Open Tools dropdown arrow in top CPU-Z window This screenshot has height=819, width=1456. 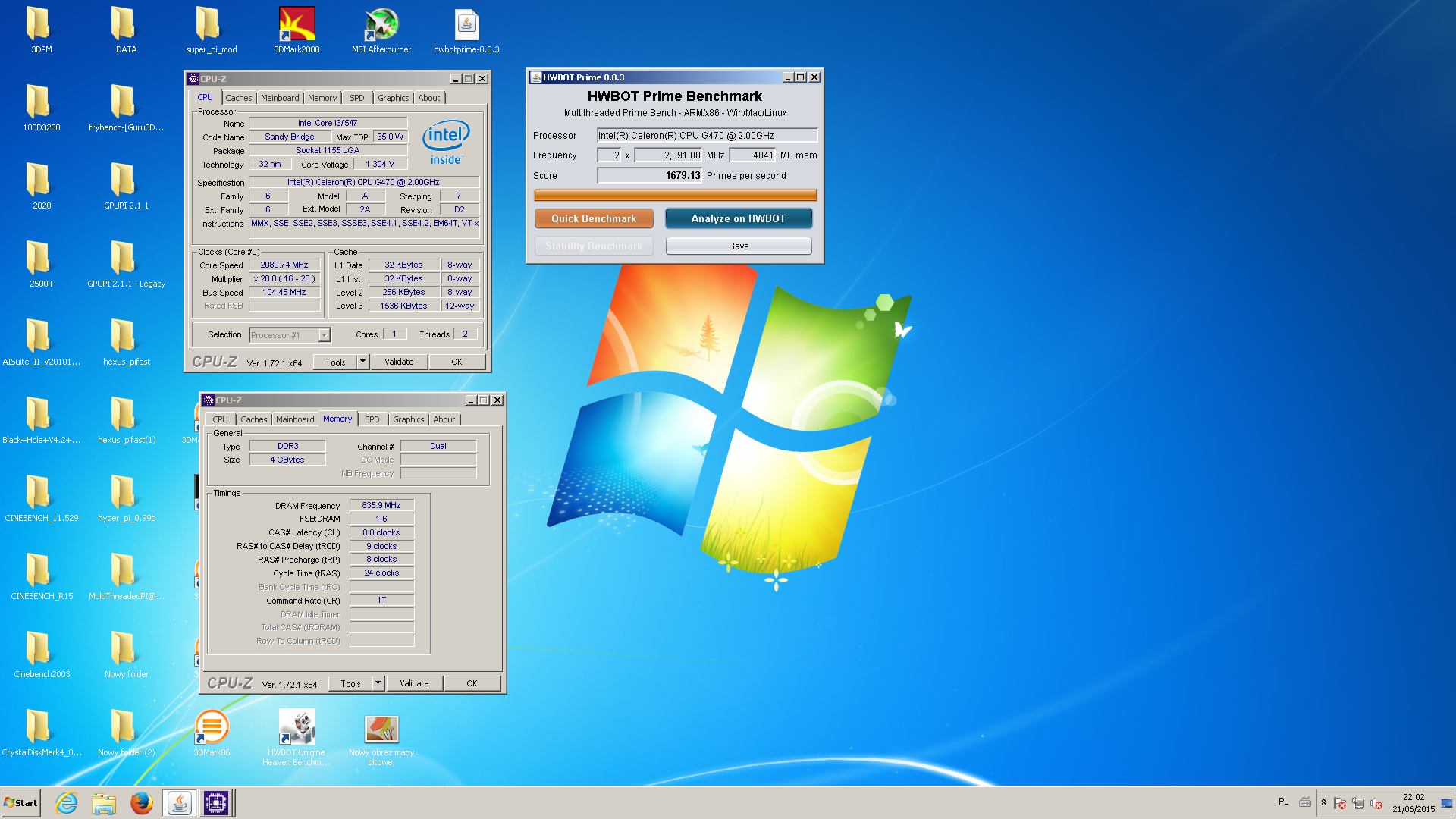362,362
